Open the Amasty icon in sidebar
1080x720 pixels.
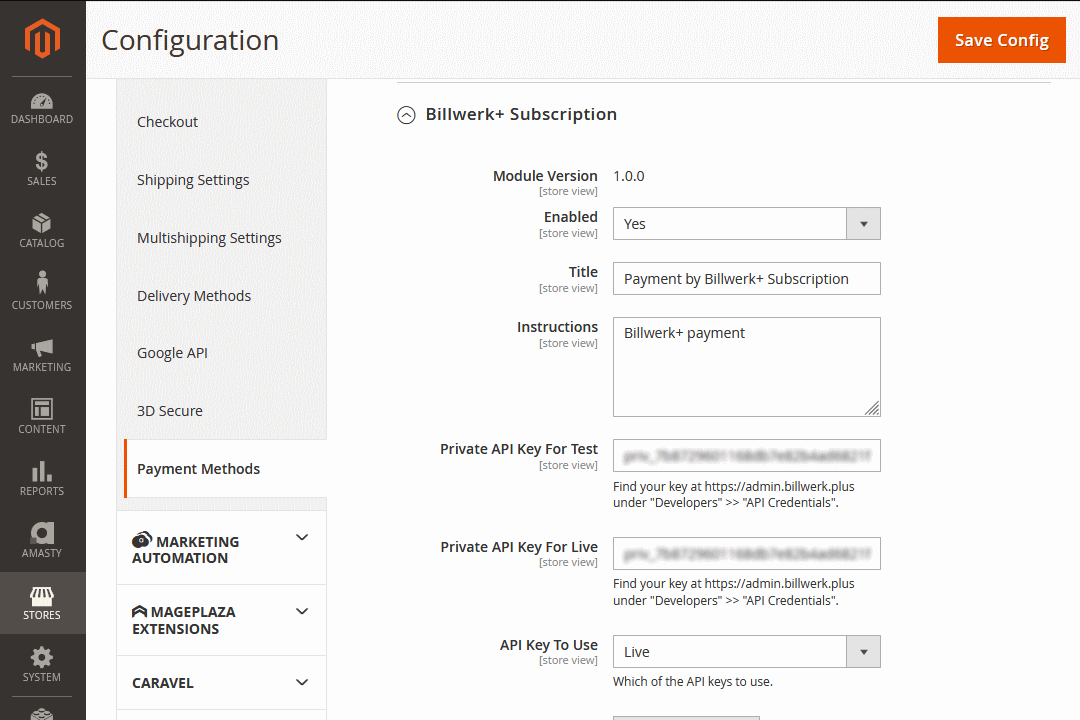click(42, 533)
